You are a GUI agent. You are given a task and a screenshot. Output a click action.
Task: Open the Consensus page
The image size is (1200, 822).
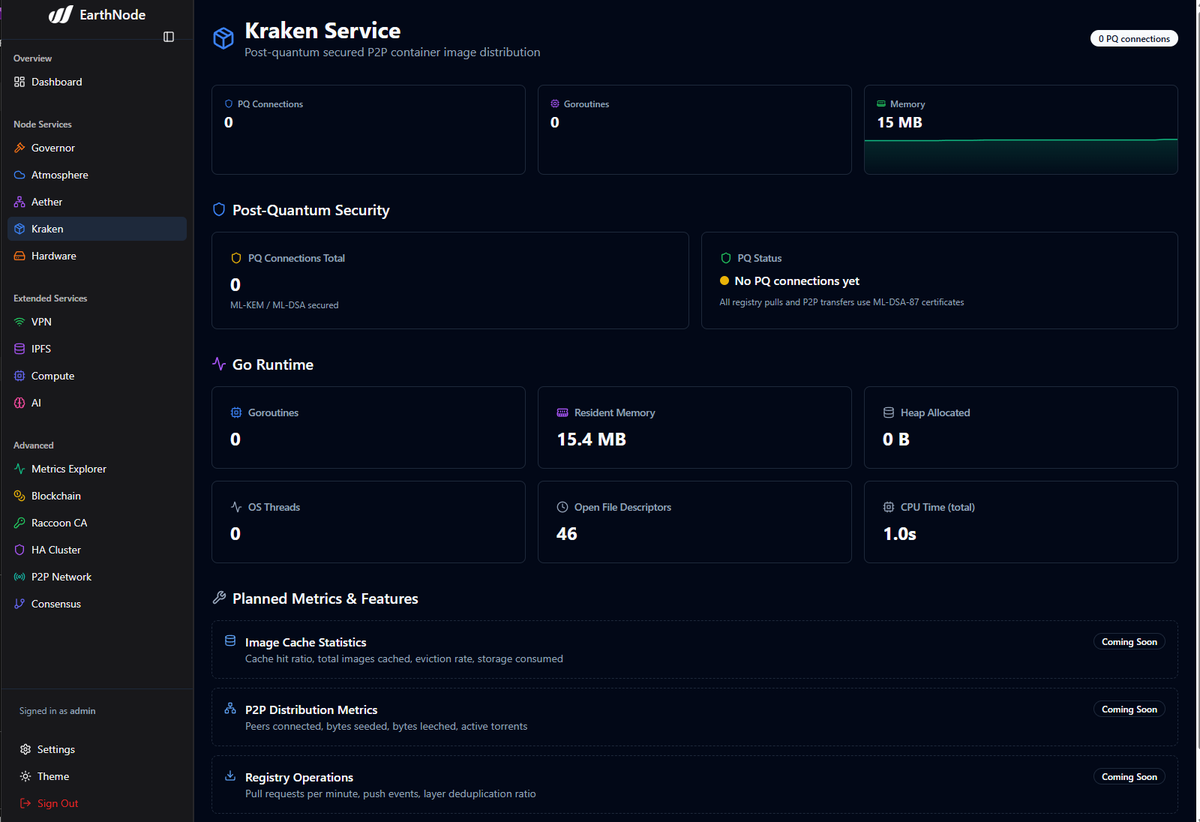[96, 604]
